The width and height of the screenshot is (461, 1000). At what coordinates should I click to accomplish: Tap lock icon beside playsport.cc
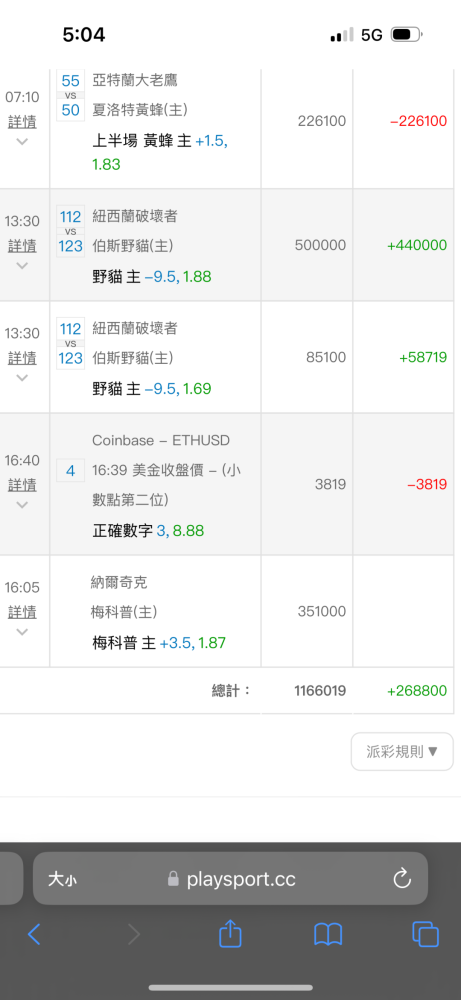coord(173,879)
